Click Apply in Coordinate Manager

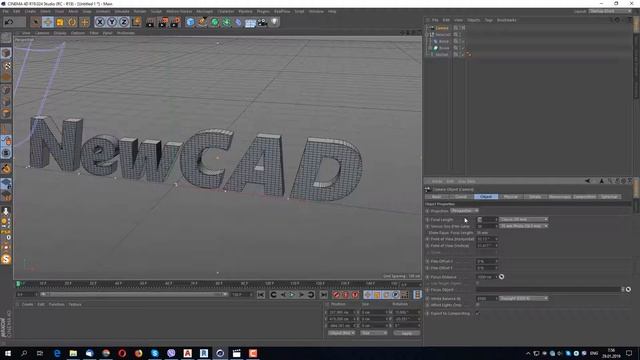(x=407, y=333)
